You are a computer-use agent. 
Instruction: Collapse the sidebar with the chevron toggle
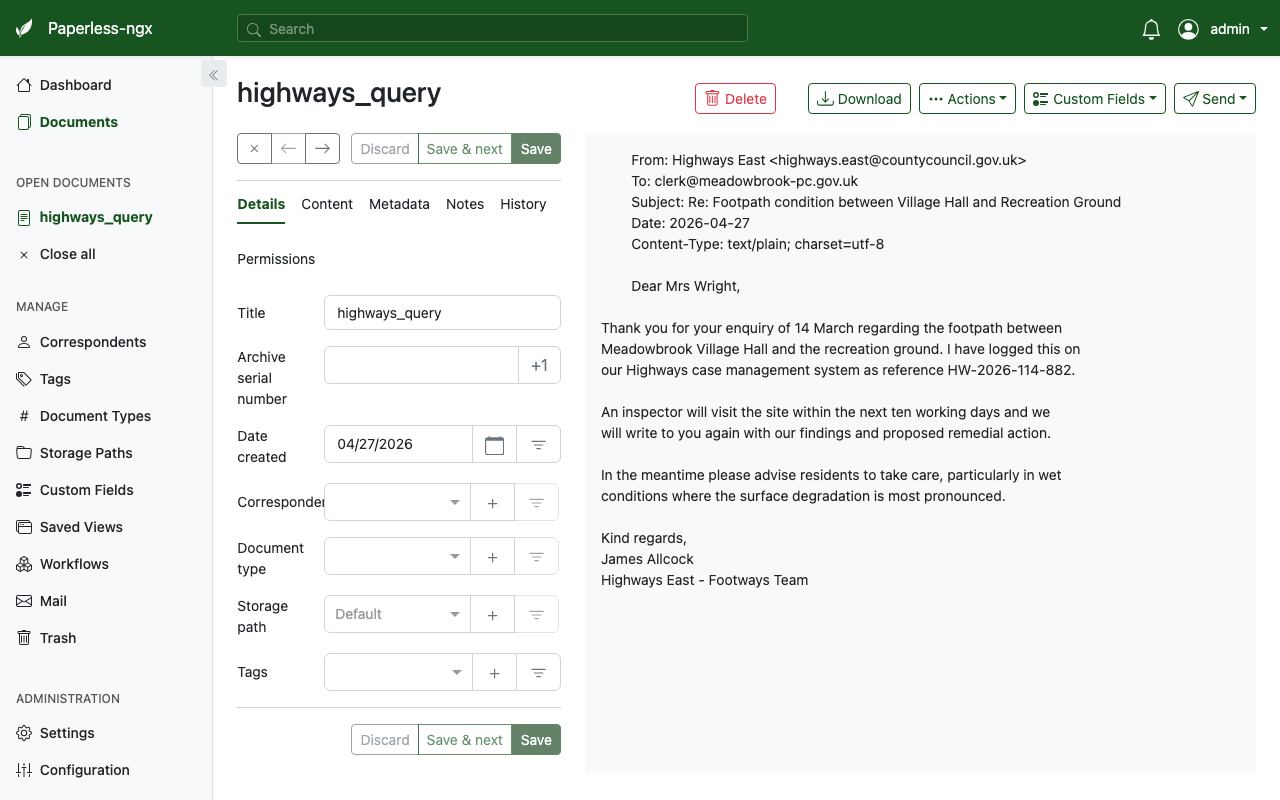[x=213, y=74]
